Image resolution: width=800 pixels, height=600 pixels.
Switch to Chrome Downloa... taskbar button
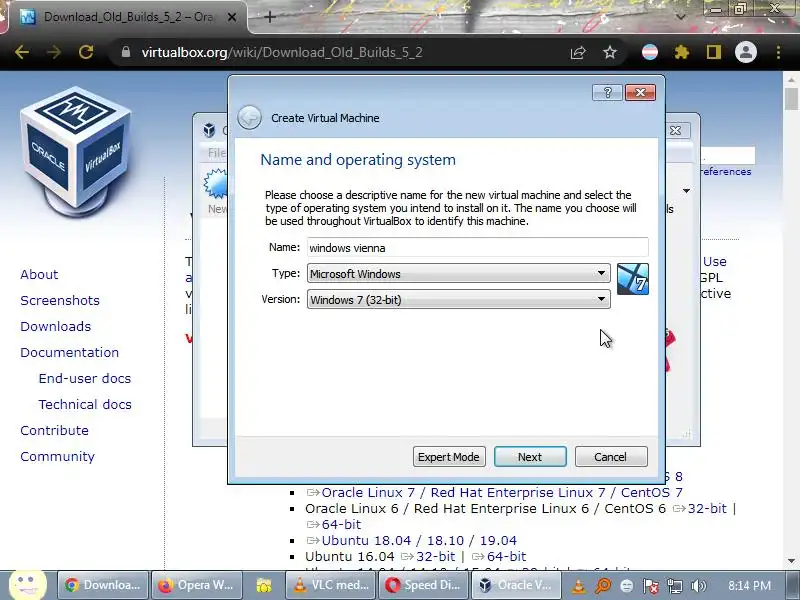tap(103, 585)
